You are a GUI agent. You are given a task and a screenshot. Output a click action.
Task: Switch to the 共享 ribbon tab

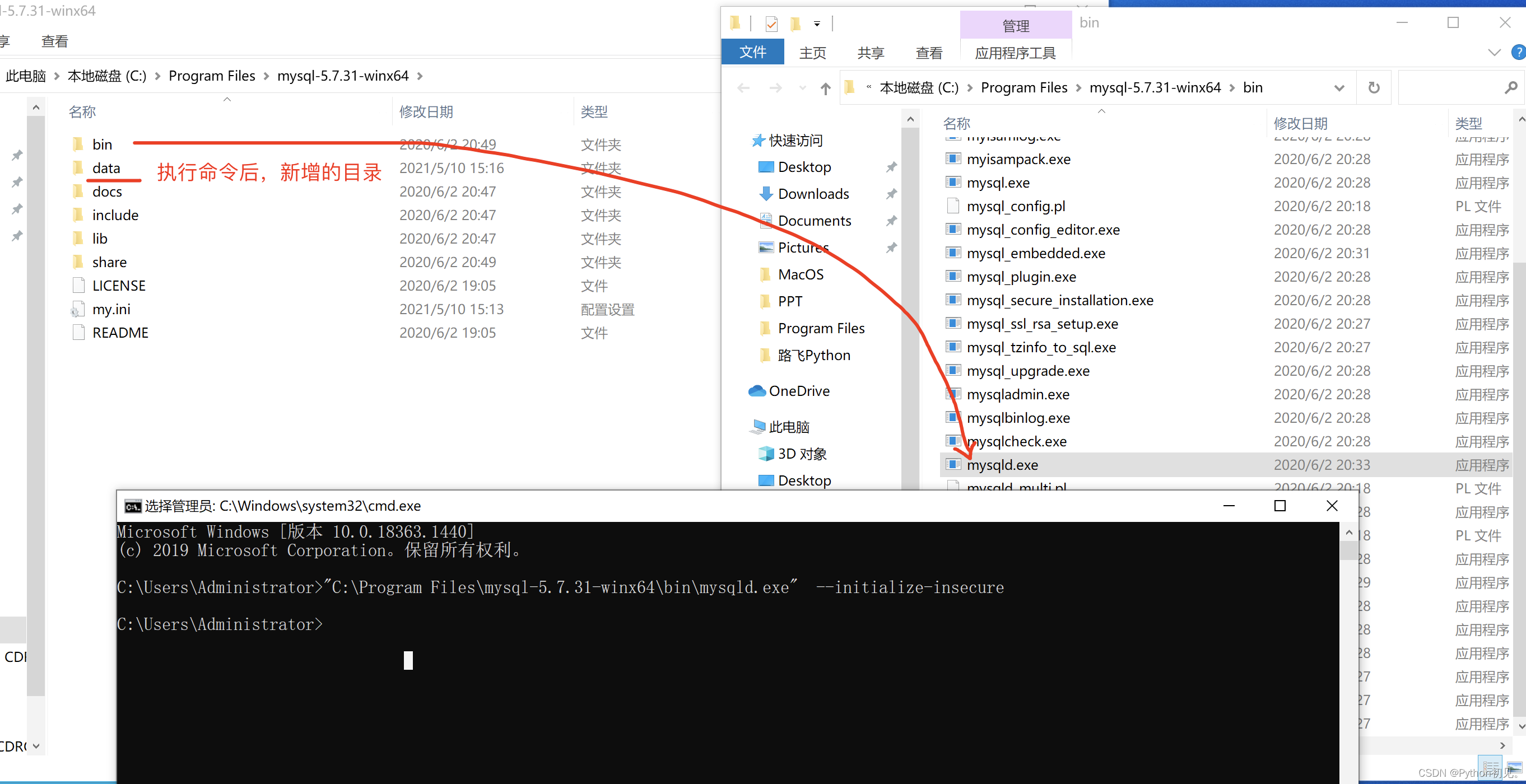870,52
